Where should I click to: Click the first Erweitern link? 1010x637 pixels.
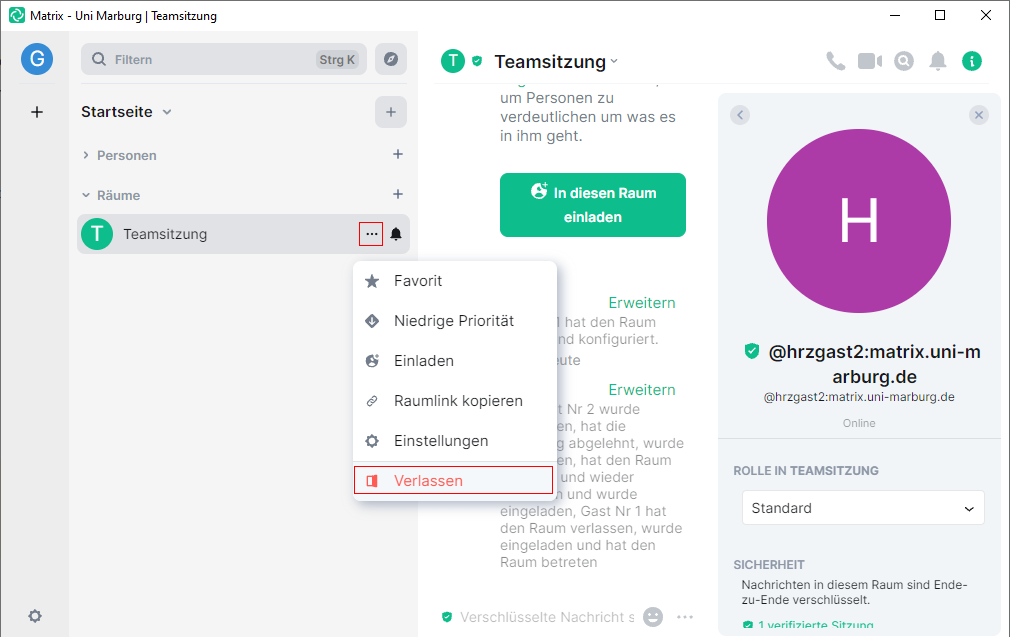642,303
